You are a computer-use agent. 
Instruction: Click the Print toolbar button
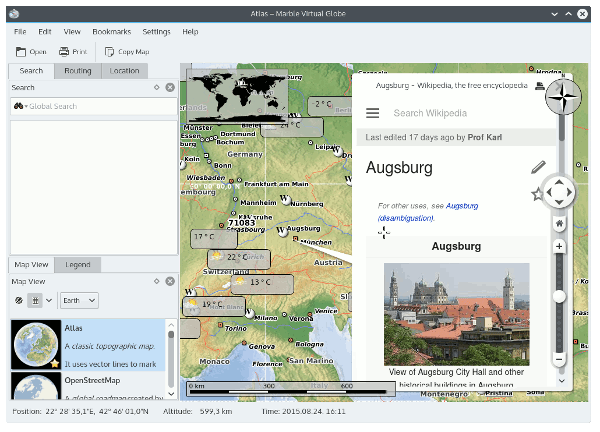(72, 51)
